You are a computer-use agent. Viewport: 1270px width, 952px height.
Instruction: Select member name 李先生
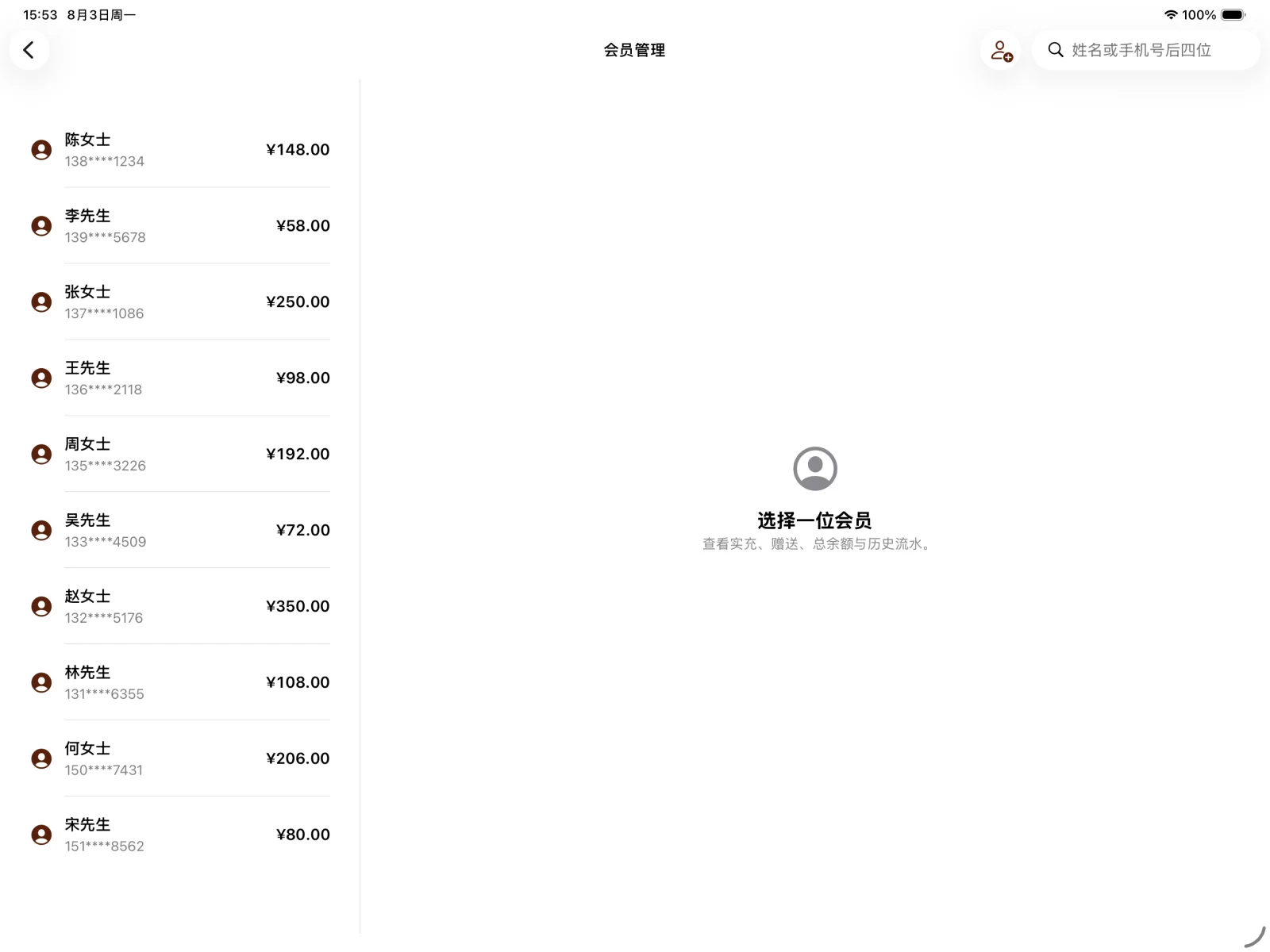[x=87, y=216]
